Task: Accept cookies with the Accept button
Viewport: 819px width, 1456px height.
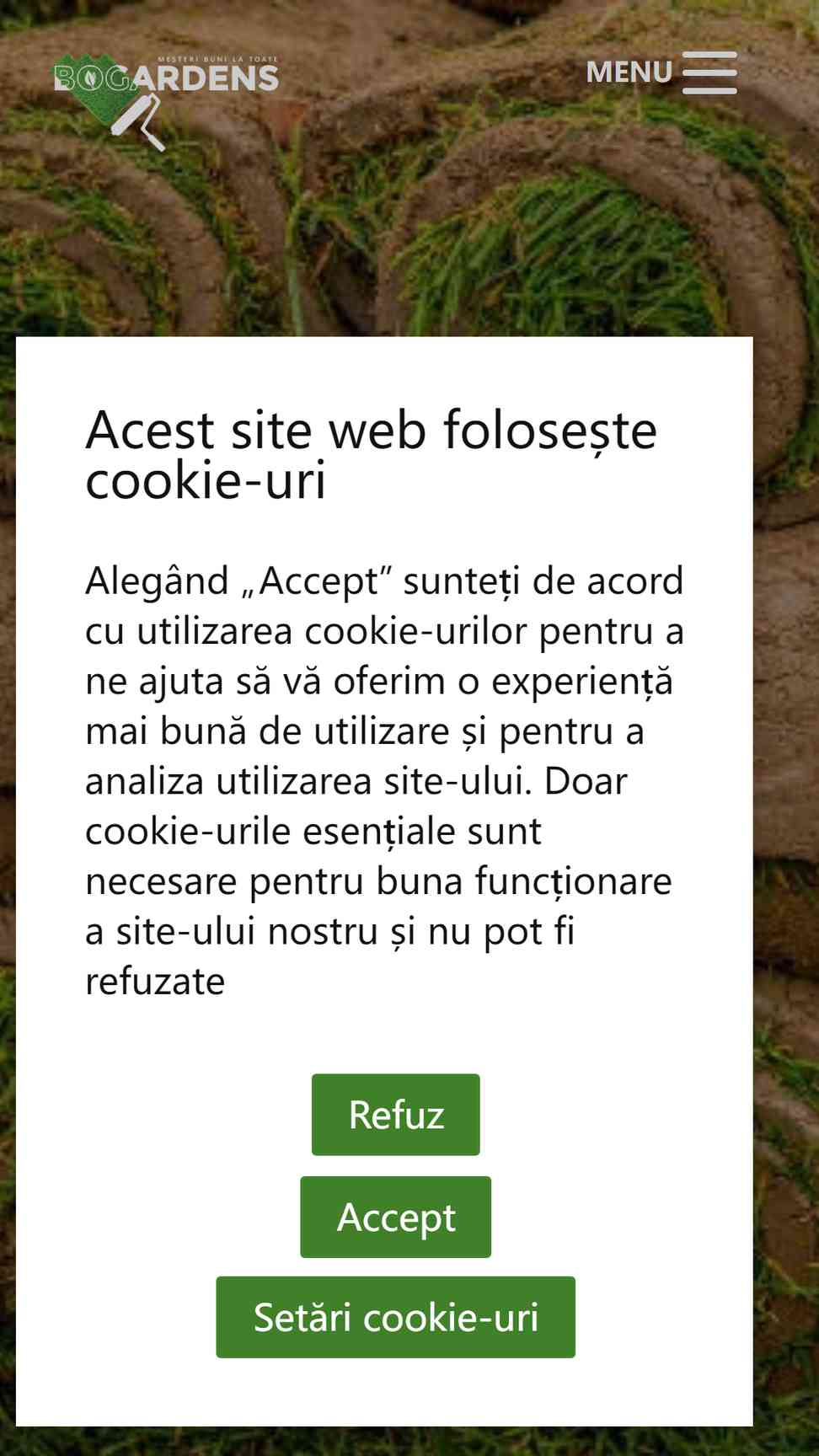Action: [x=396, y=1217]
